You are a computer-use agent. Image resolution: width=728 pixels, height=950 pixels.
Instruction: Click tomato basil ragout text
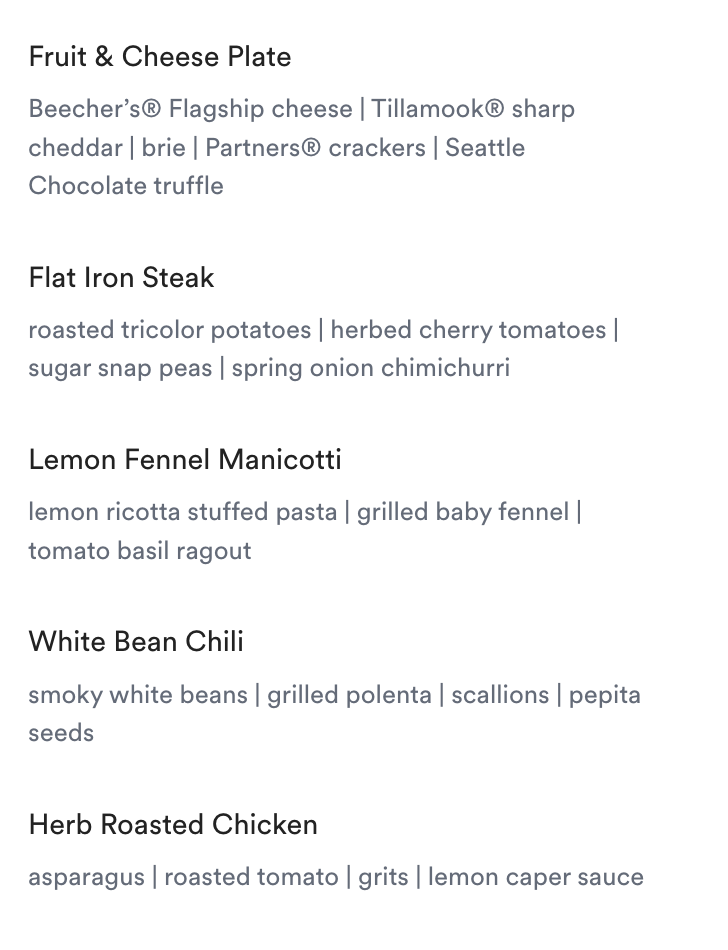[x=140, y=551]
